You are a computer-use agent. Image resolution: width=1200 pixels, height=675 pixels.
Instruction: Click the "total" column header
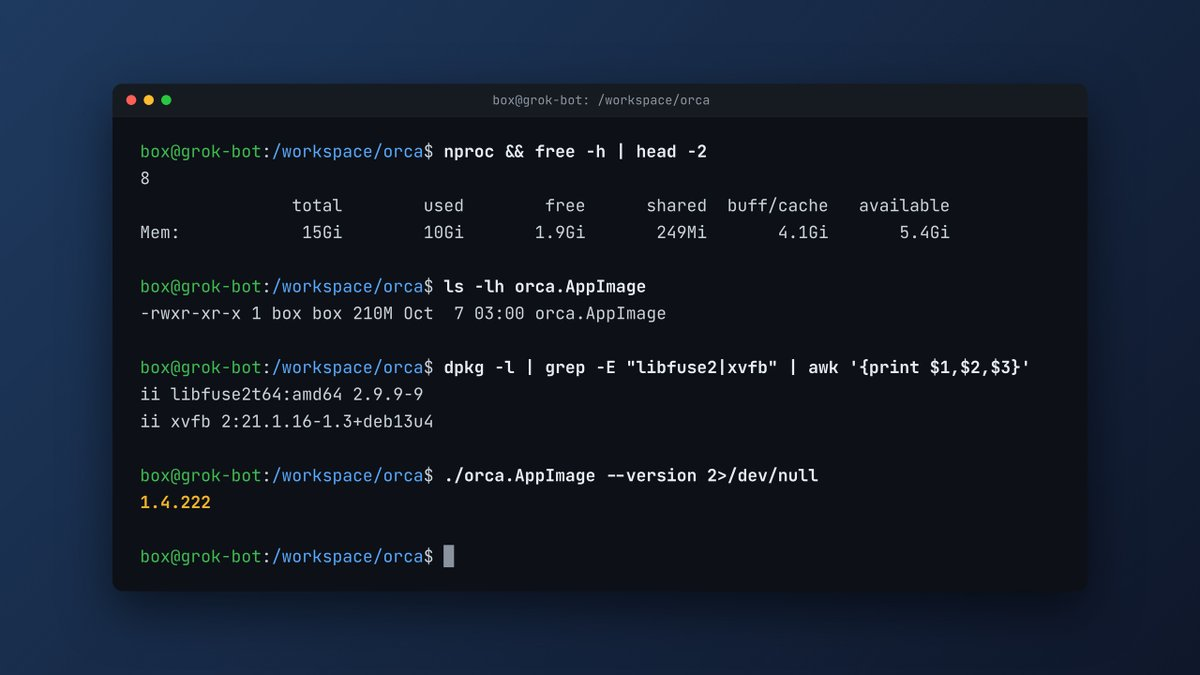tap(317, 206)
